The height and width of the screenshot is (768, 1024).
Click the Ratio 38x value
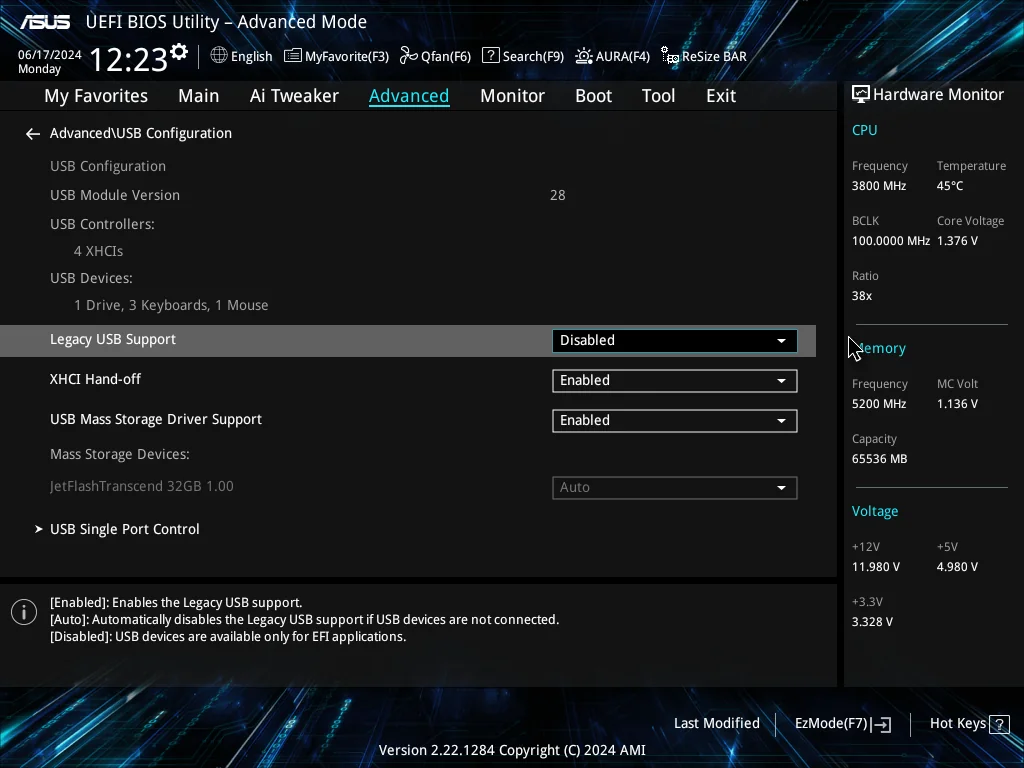coord(861,296)
